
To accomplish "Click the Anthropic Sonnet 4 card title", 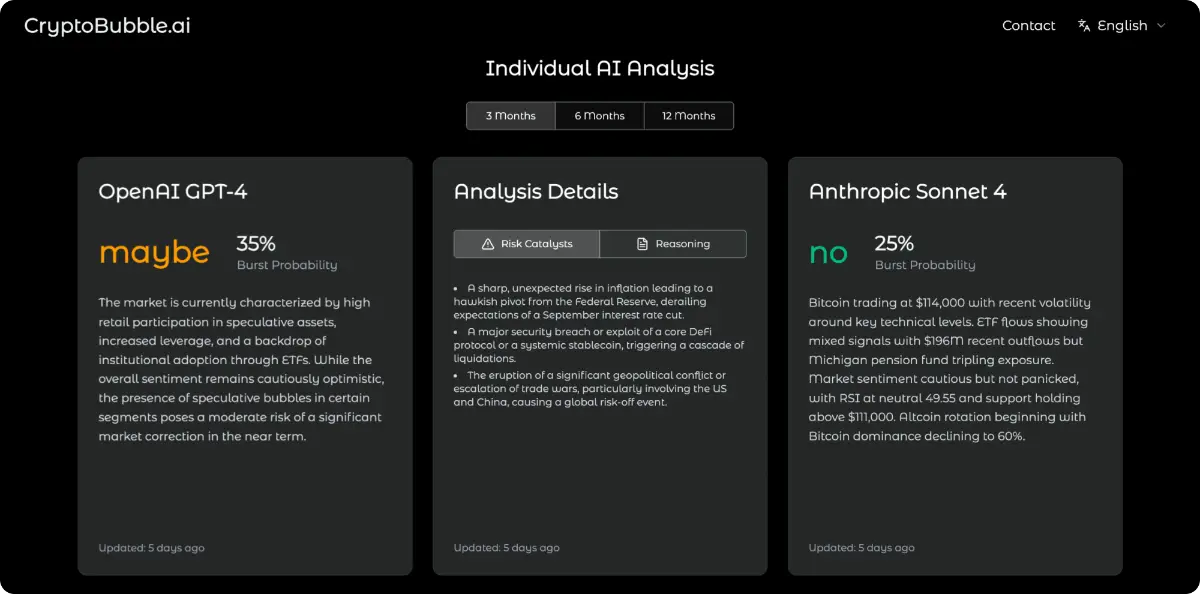I will pos(907,192).
